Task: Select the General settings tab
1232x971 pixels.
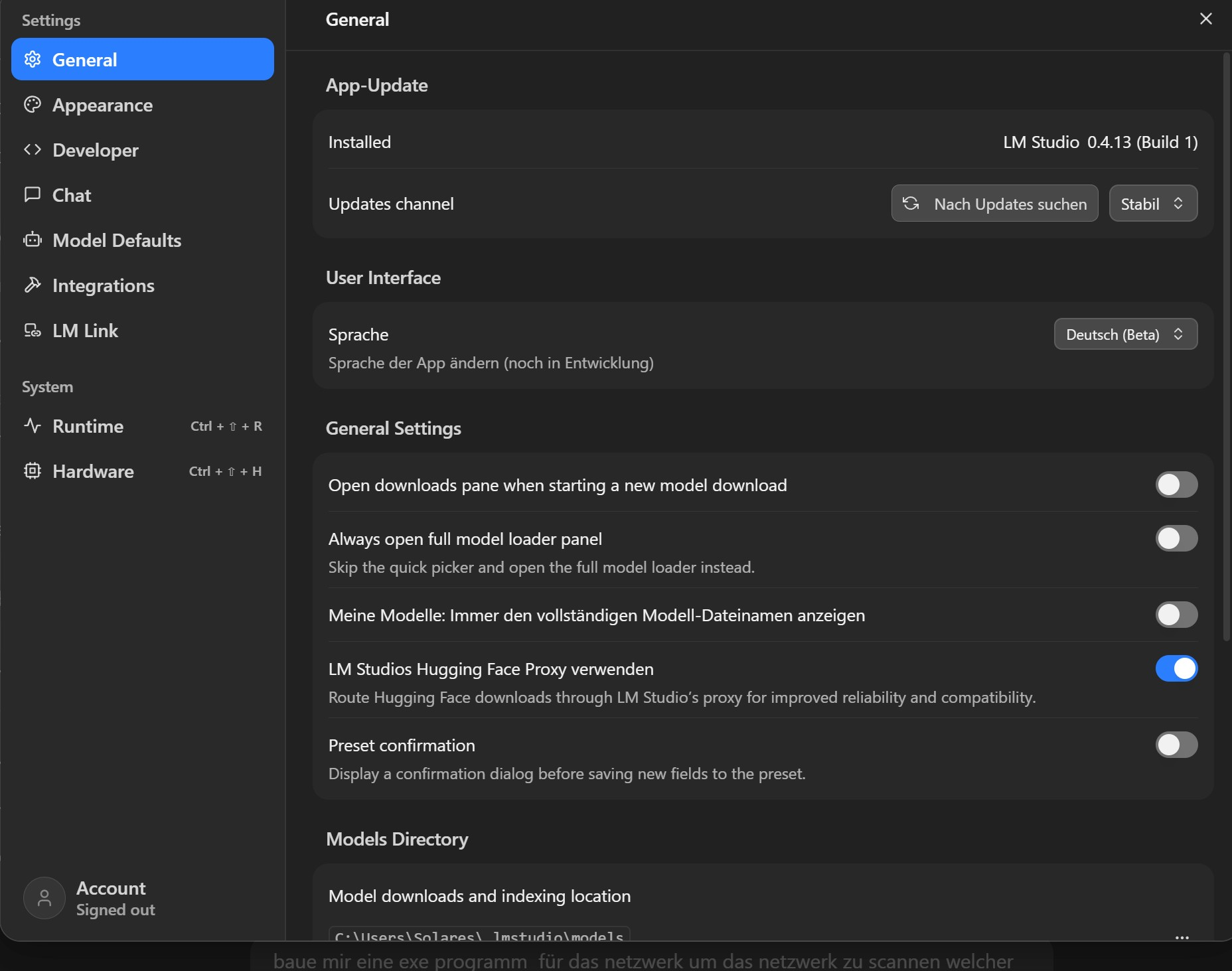Action: click(143, 59)
